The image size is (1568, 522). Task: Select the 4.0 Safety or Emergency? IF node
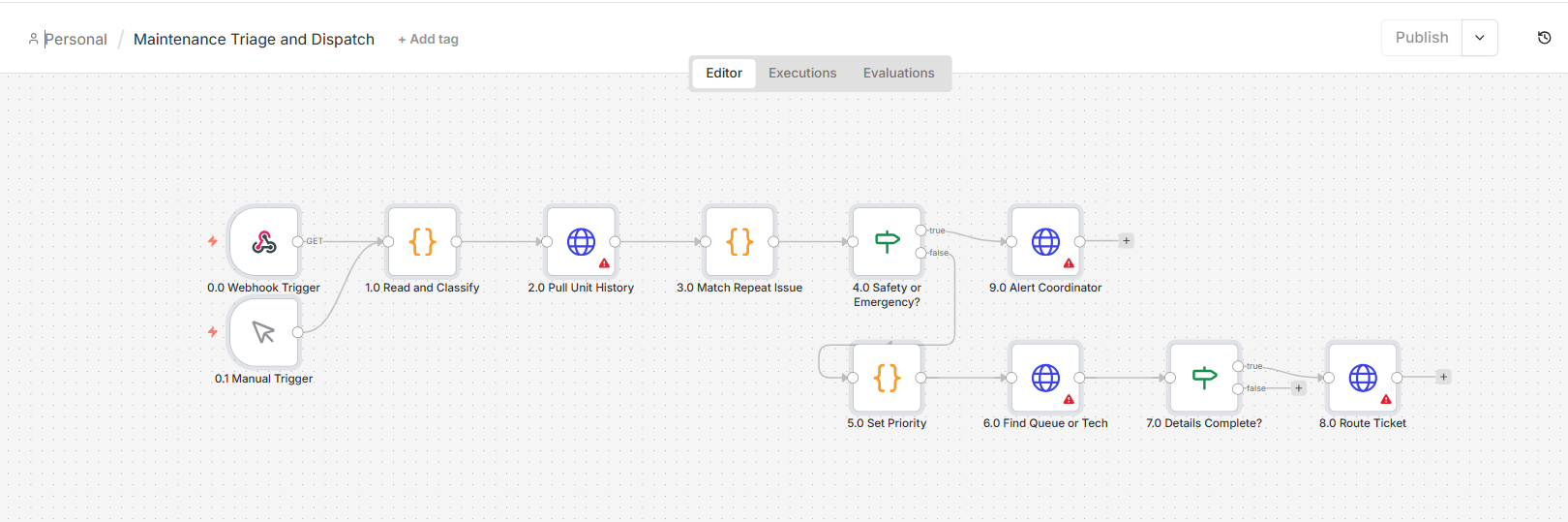pos(887,242)
